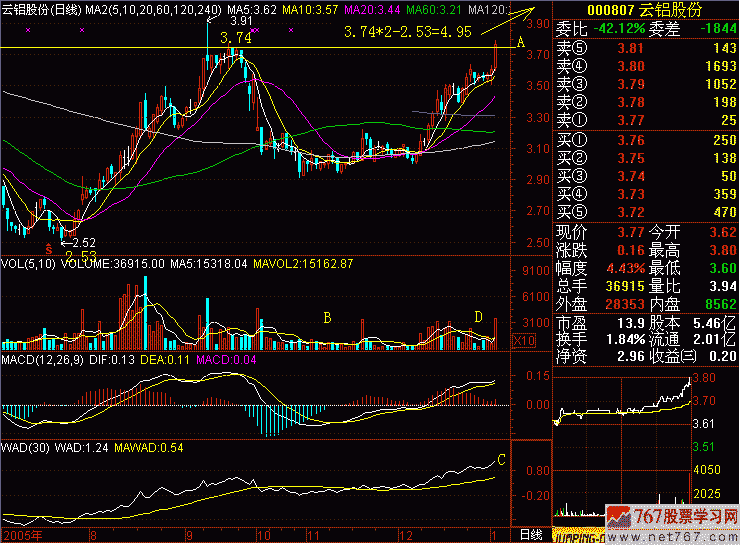Viewport: 740px width, 545px height.
Task: Click the yellow marker C in the WAD panel
Action: pyautogui.click(x=501, y=461)
